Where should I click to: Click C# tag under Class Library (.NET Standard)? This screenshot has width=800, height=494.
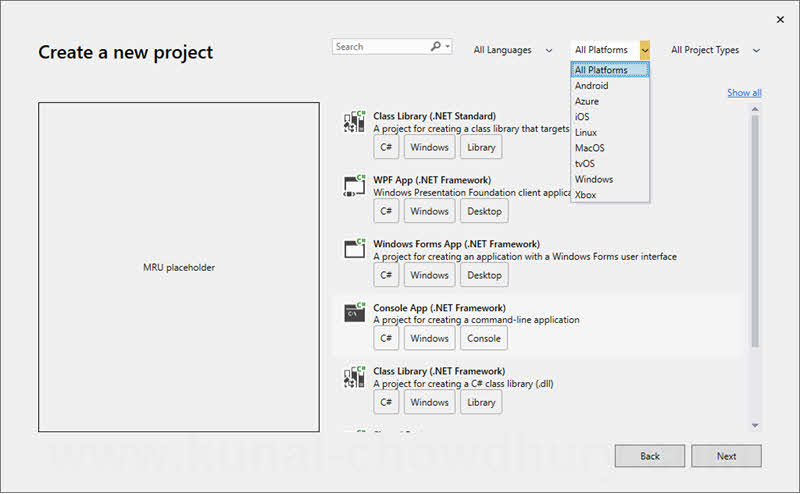click(x=386, y=147)
